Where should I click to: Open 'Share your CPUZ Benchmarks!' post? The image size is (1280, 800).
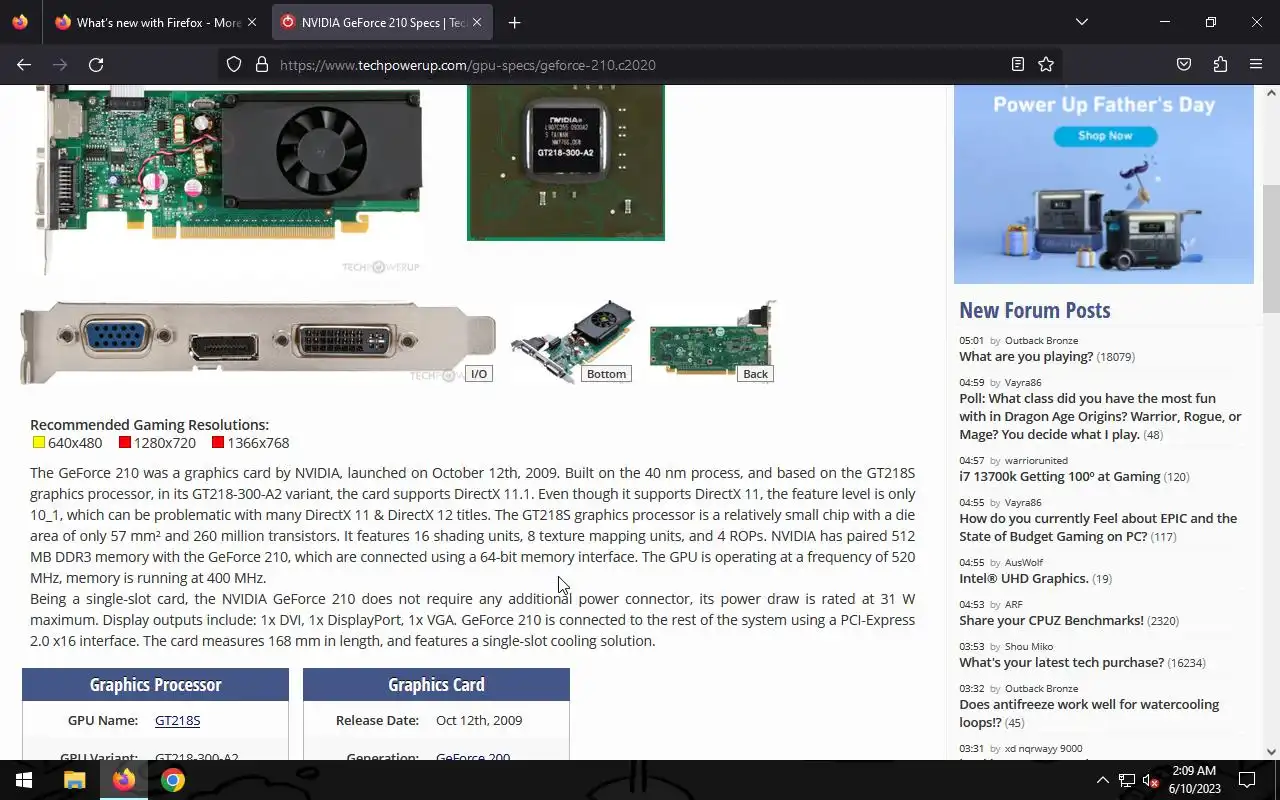(x=1051, y=620)
